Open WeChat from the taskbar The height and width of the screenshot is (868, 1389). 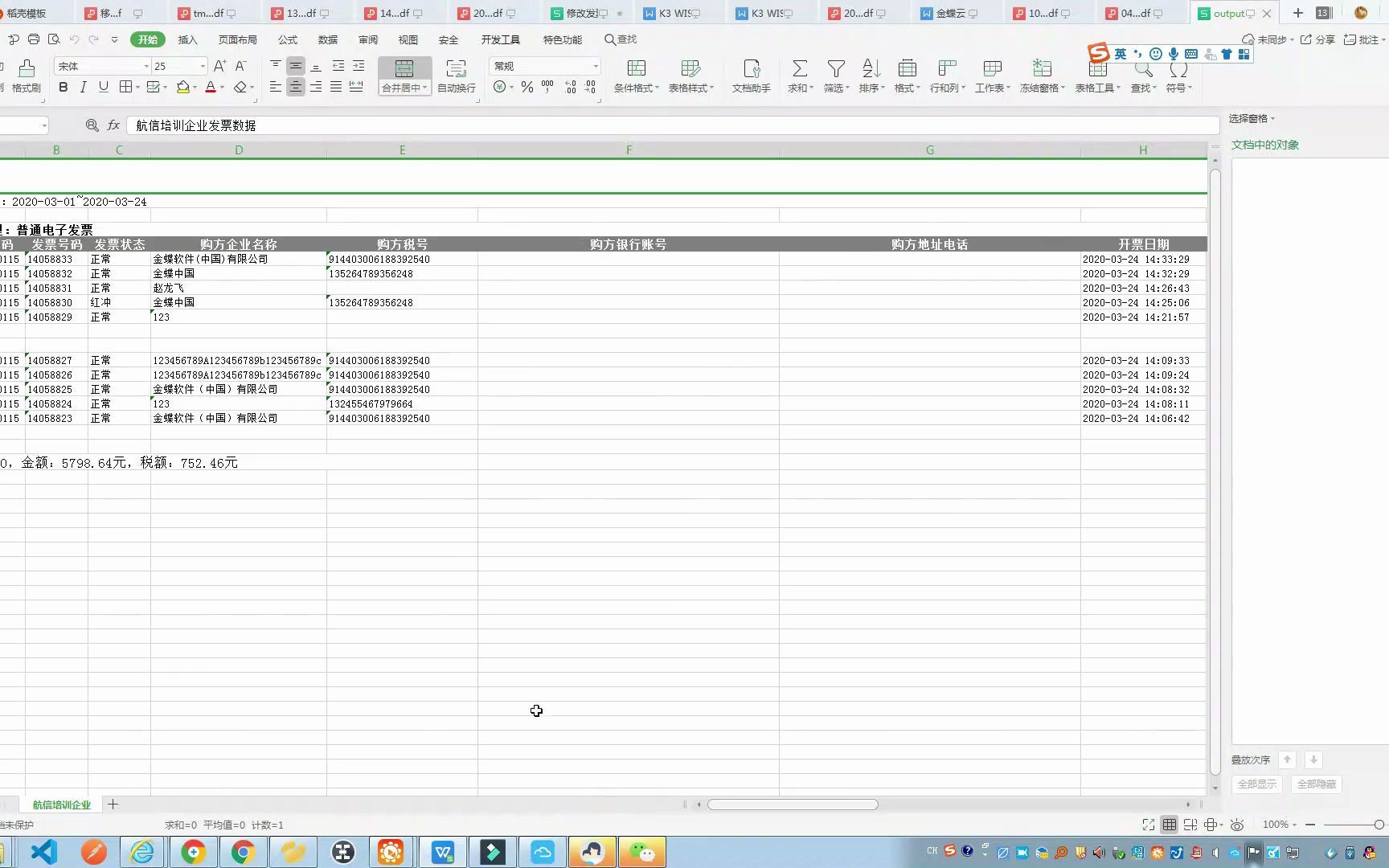point(641,852)
